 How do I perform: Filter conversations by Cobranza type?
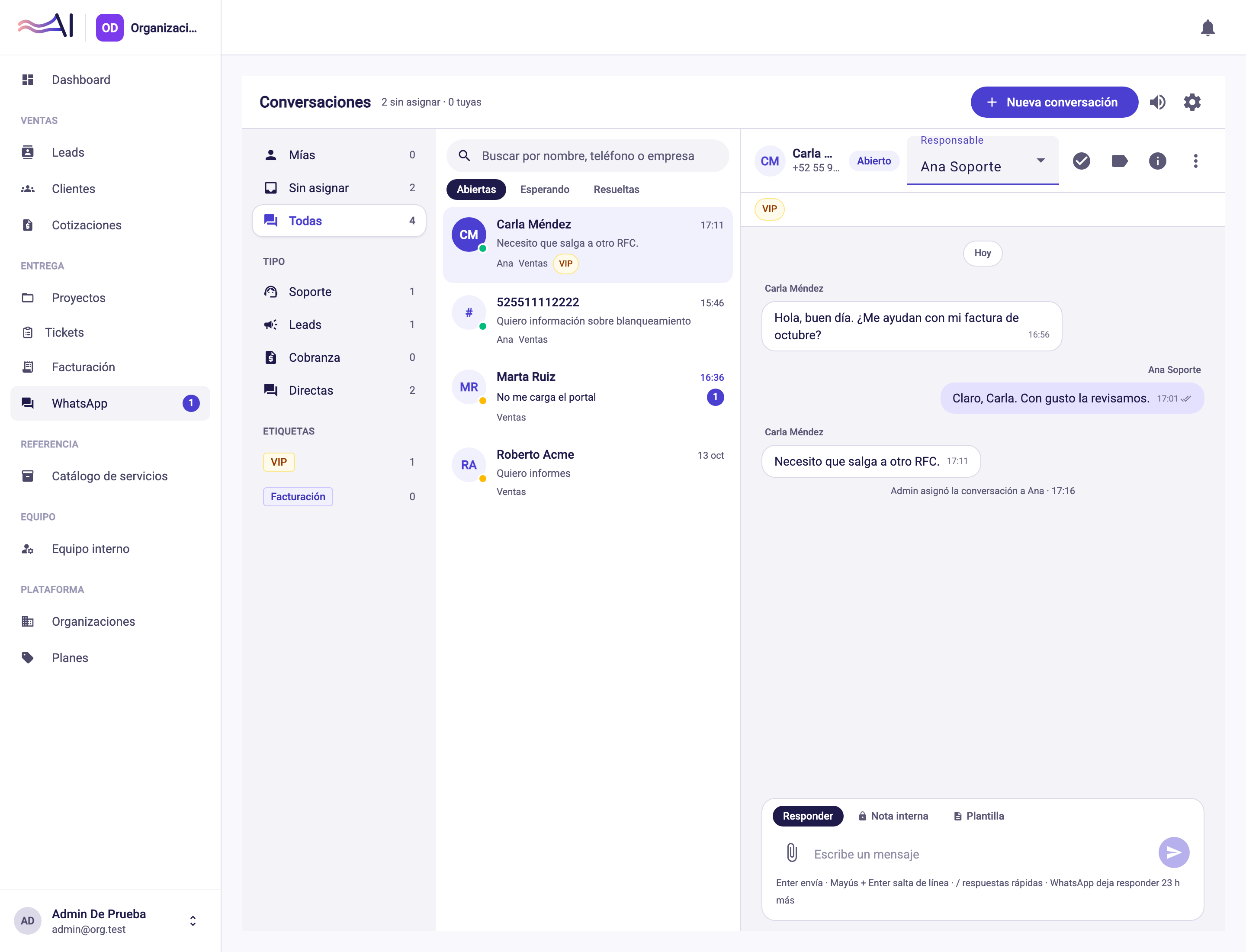click(340, 357)
